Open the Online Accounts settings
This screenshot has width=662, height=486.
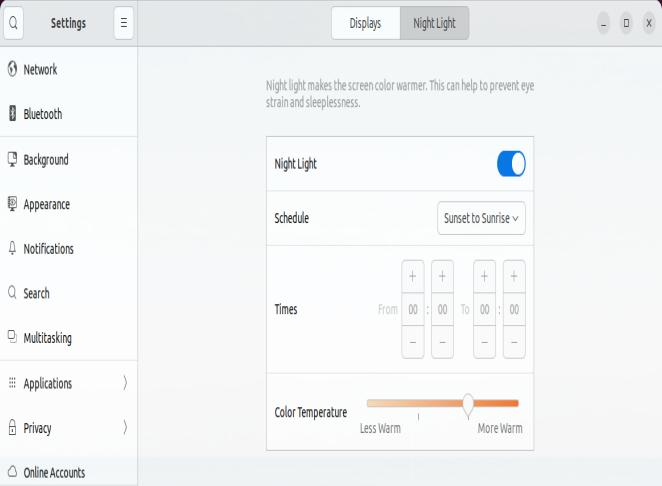pos(54,473)
